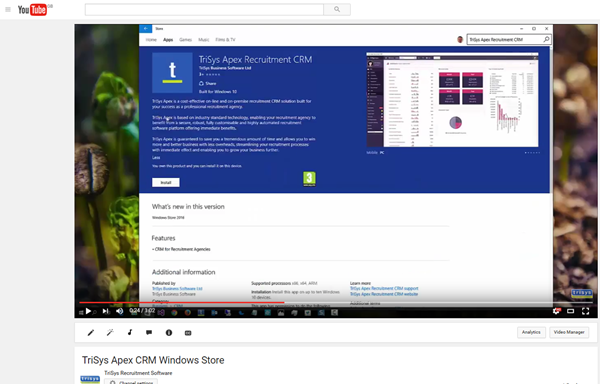Maximize the Store window in video

534,28
